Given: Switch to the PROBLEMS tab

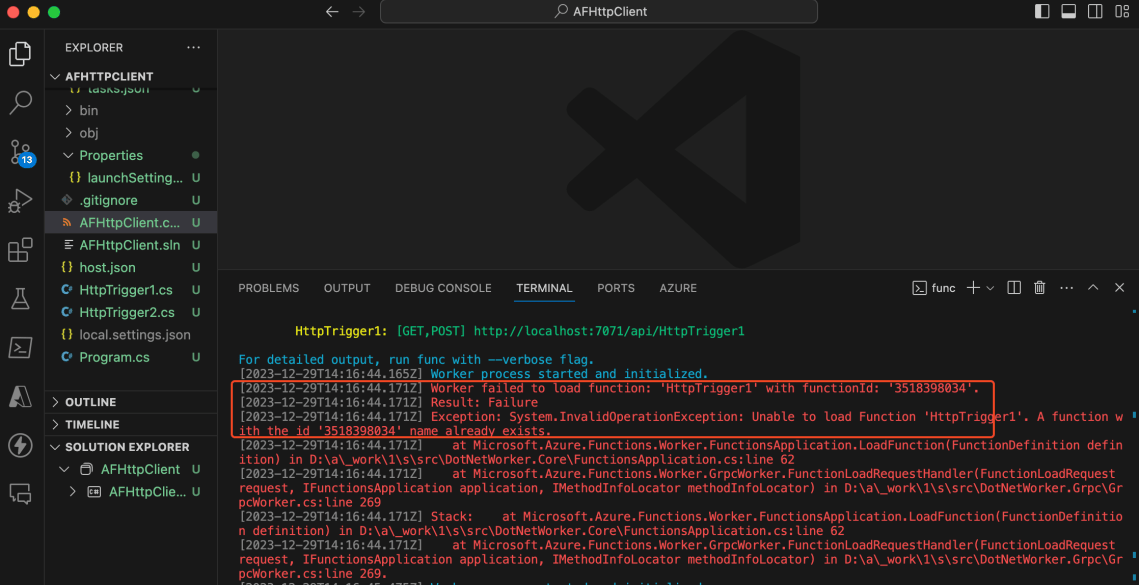Looking at the screenshot, I should pos(269,289).
